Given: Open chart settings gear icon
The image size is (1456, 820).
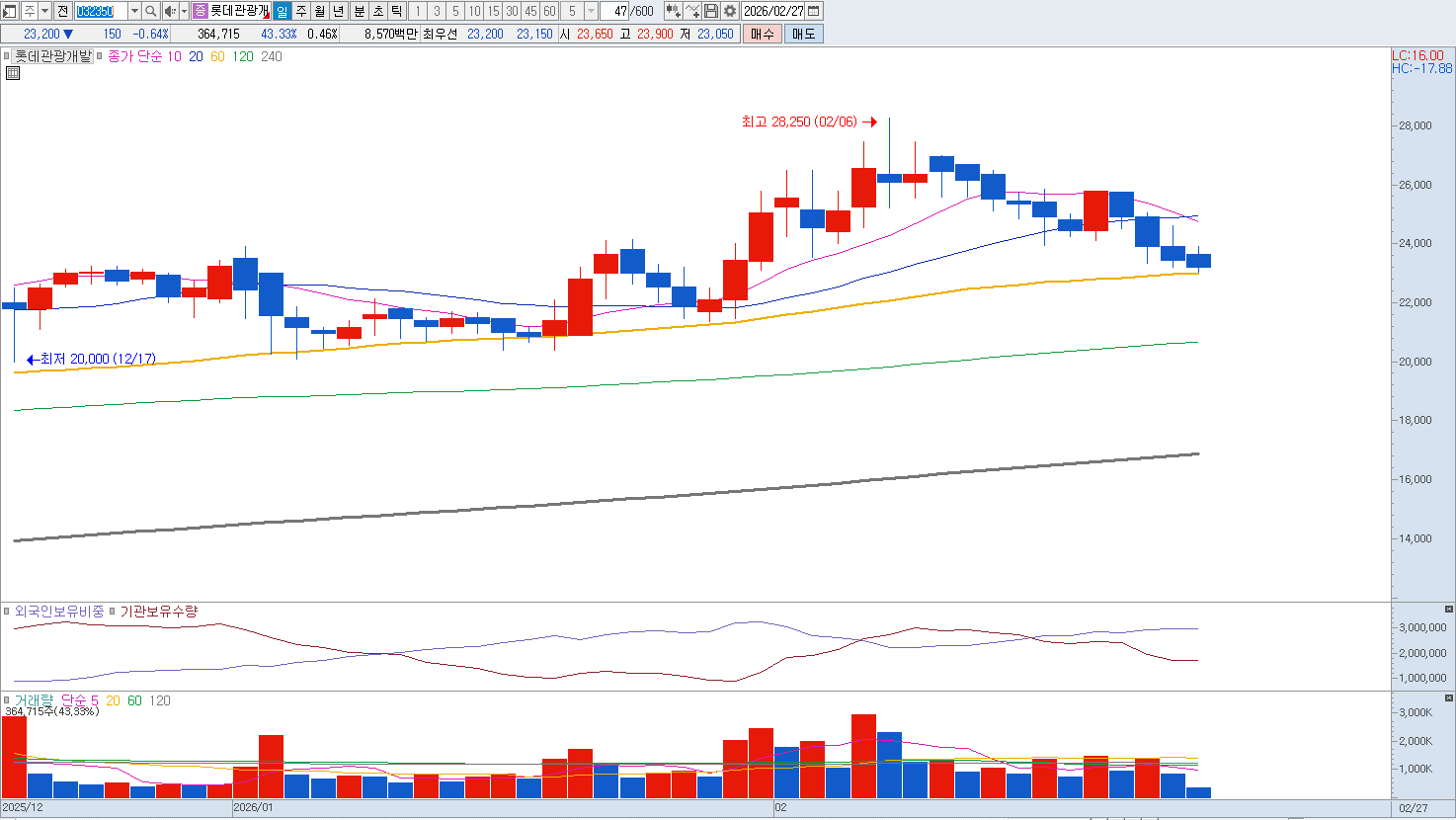Looking at the screenshot, I should (730, 11).
